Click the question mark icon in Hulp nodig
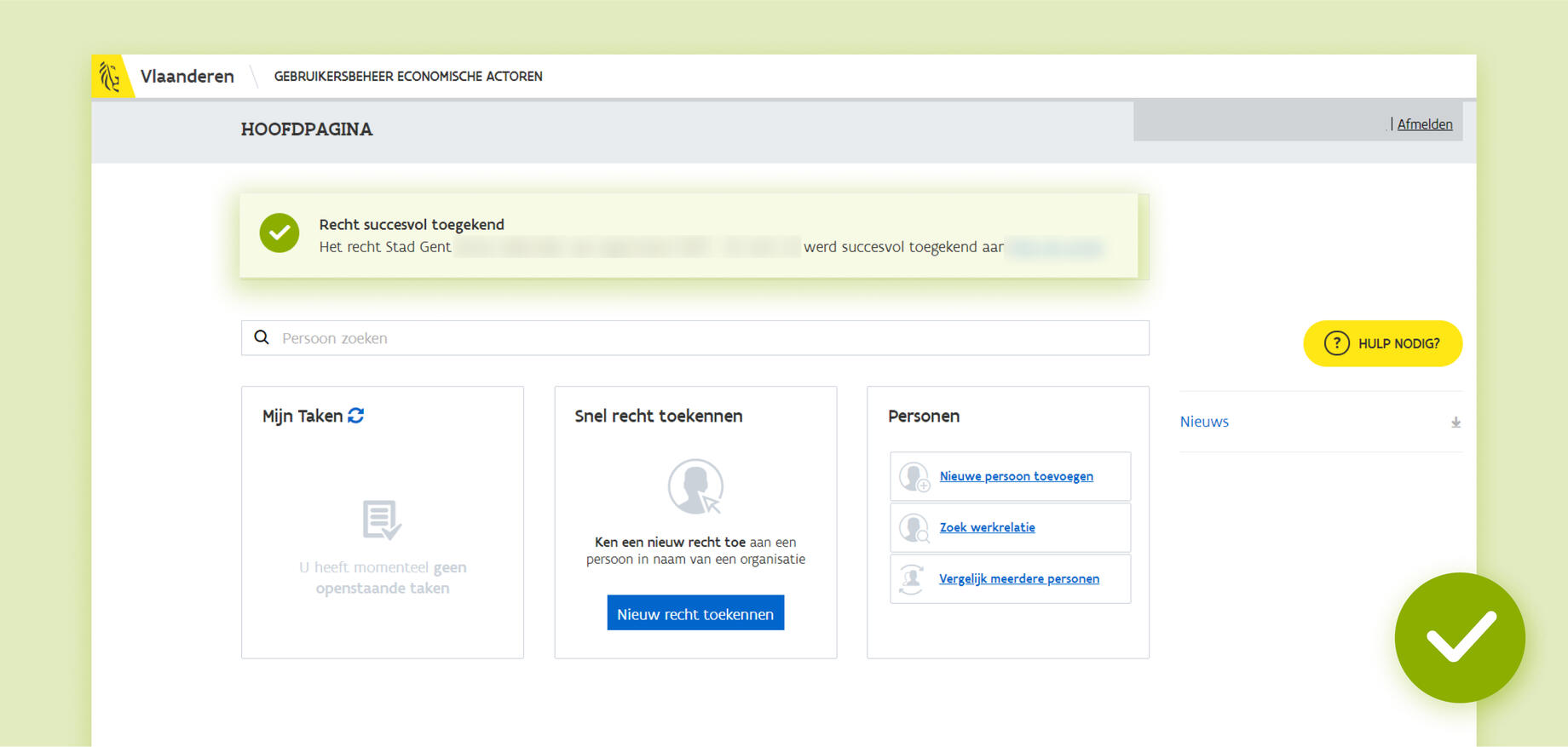The height and width of the screenshot is (747, 1568). point(1336,343)
